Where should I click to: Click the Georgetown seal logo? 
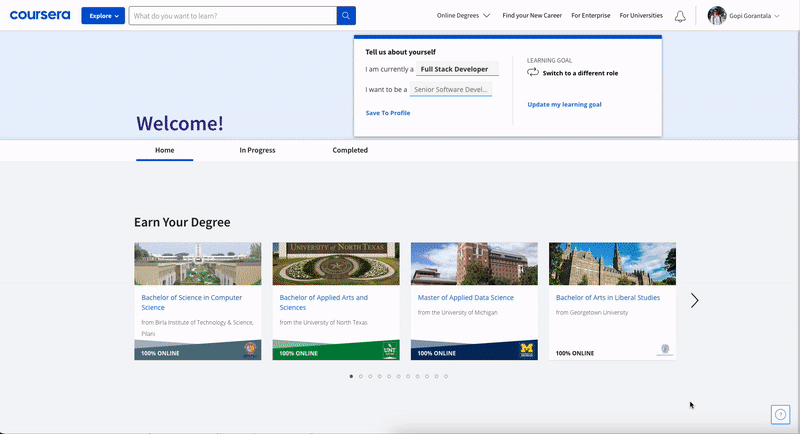tap(665, 350)
